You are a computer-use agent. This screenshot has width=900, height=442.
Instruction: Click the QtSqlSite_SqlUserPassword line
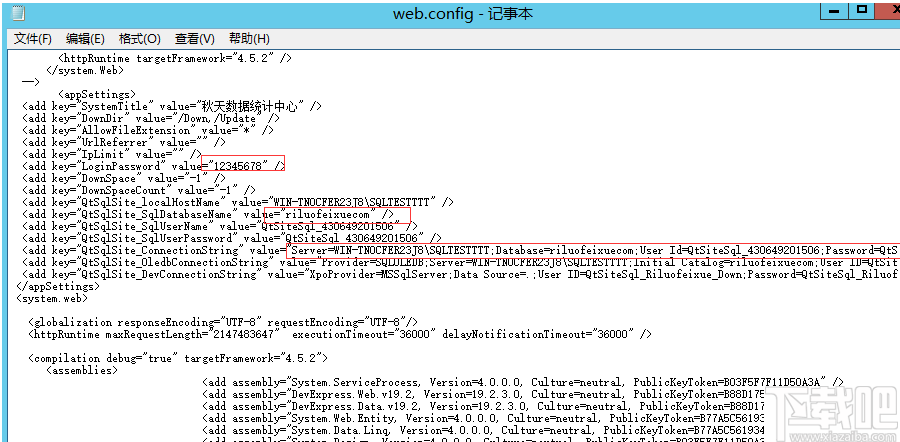(x=232, y=238)
